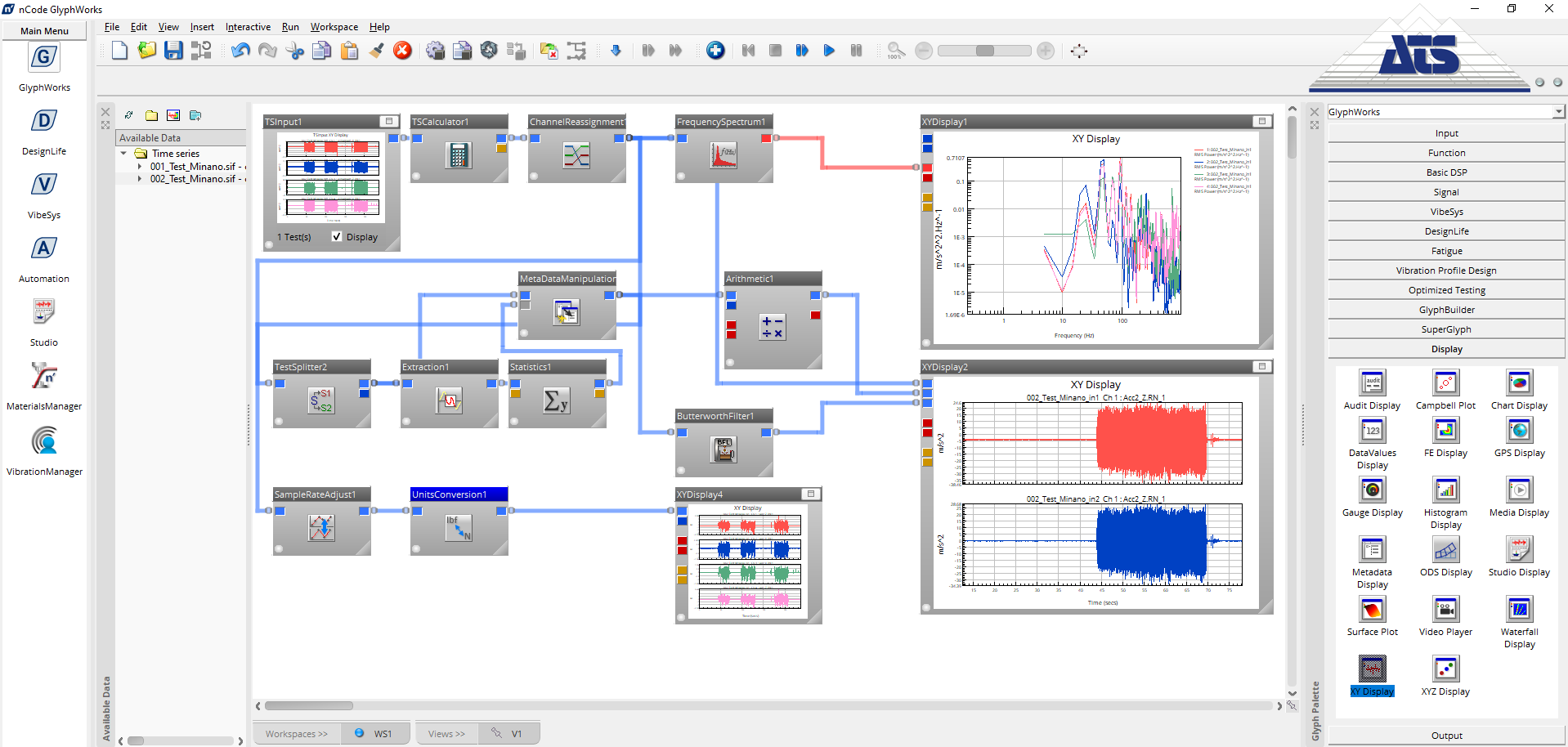
Task: Expand the Basic DSP palette section
Action: tap(1446, 172)
